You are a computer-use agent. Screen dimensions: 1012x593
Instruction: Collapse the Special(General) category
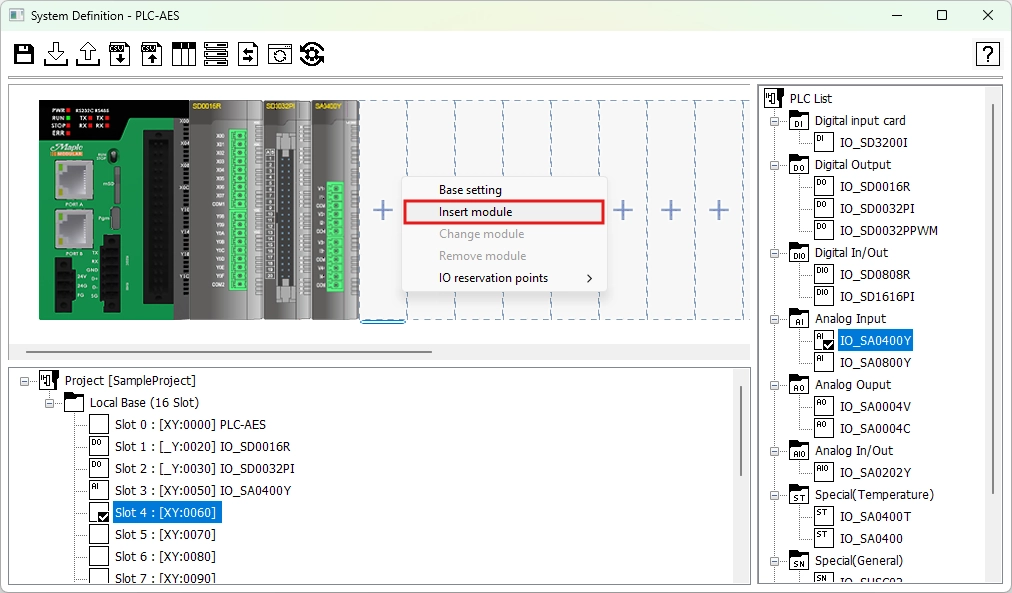(774, 561)
